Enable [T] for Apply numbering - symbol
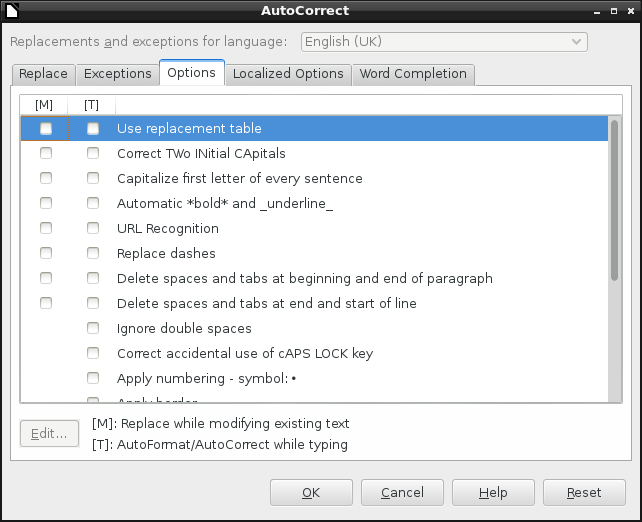 [x=93, y=379]
